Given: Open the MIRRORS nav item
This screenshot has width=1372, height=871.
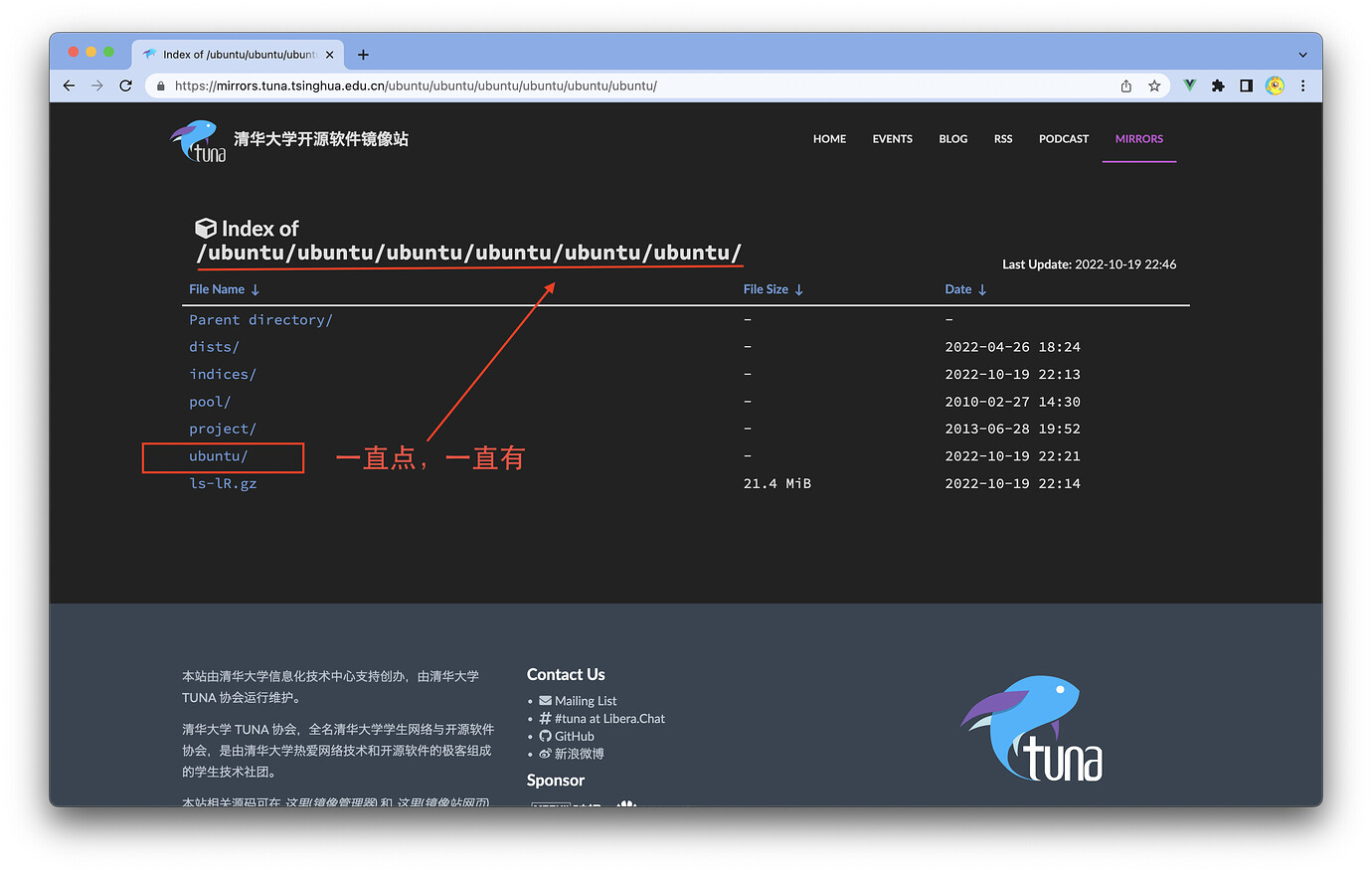Looking at the screenshot, I should (x=1139, y=139).
